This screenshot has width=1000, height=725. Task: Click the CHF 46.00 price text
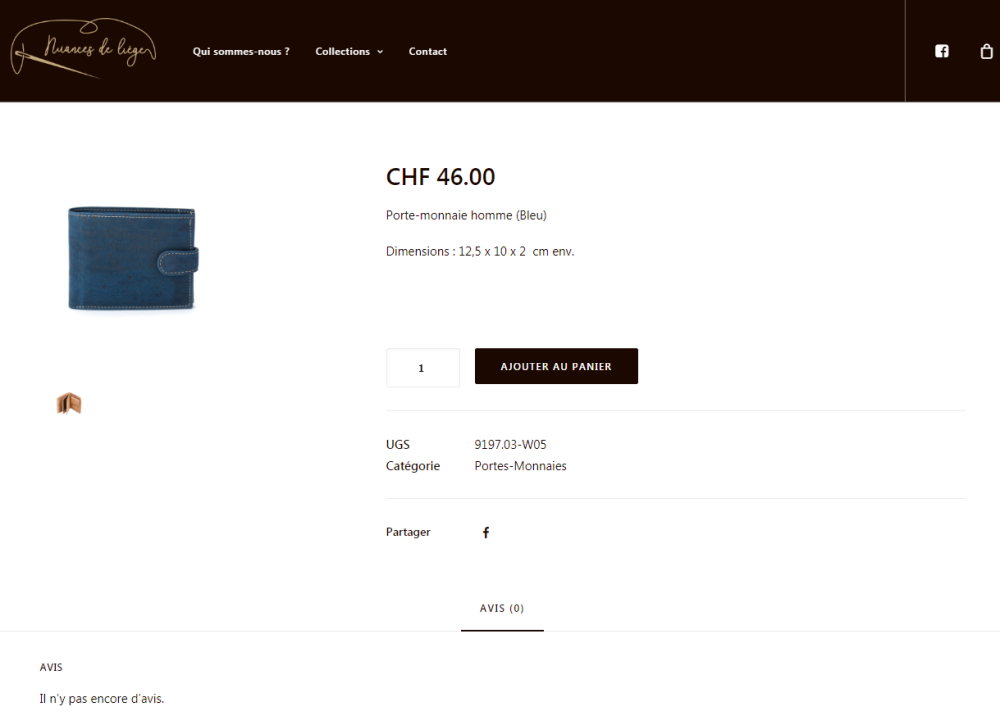tap(440, 177)
